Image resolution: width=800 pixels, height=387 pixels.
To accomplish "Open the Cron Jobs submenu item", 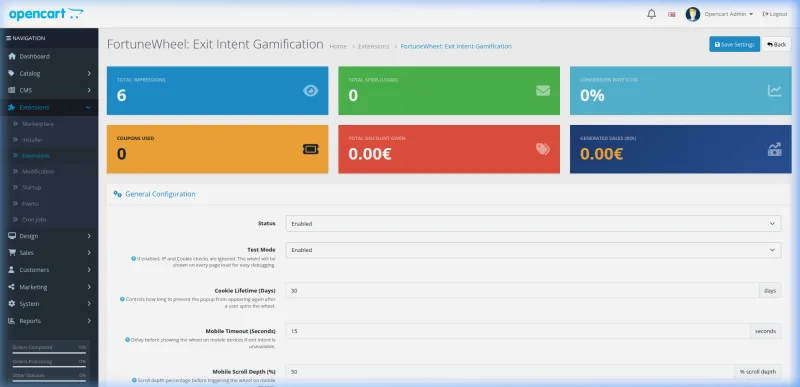I will [49, 219].
